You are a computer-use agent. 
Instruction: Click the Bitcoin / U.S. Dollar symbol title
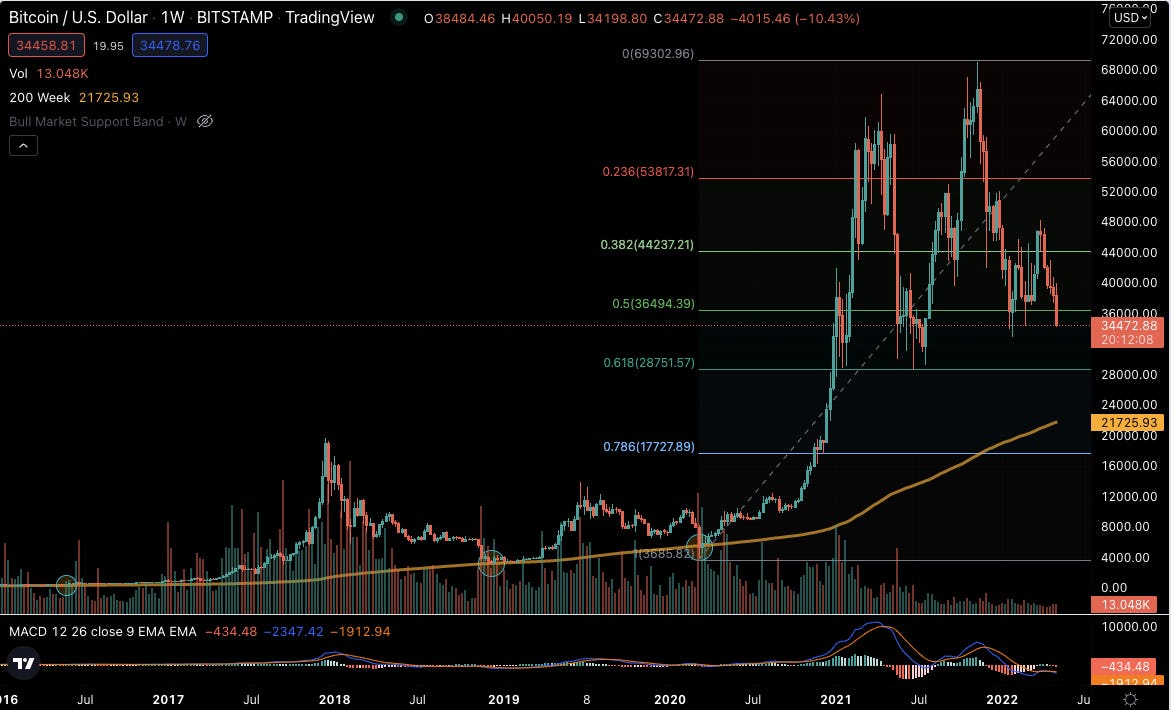click(78, 17)
